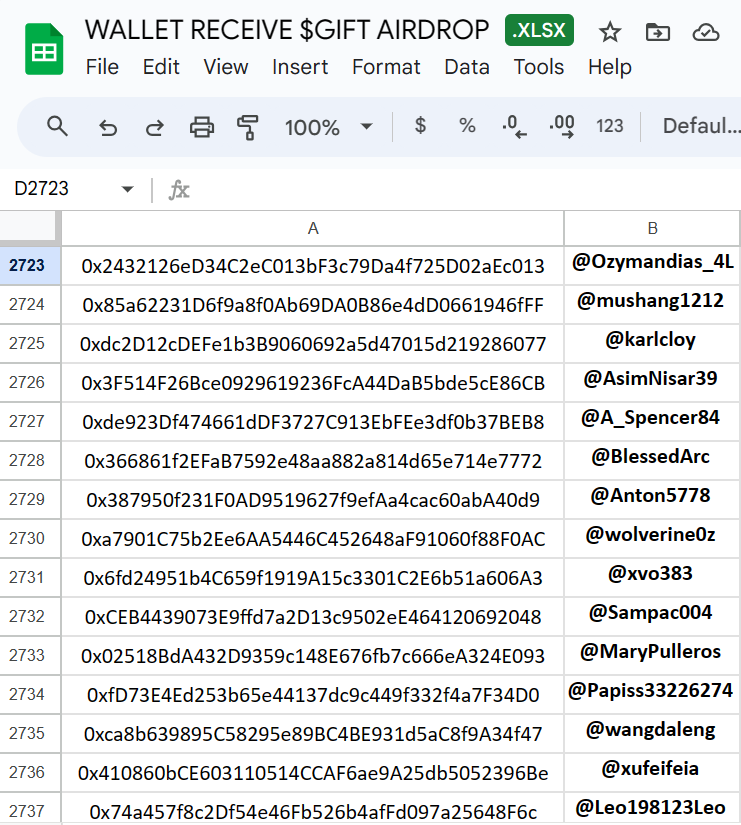The height and width of the screenshot is (825, 741).
Task: Select cell containing @karlcloy
Action: [x=652, y=344]
